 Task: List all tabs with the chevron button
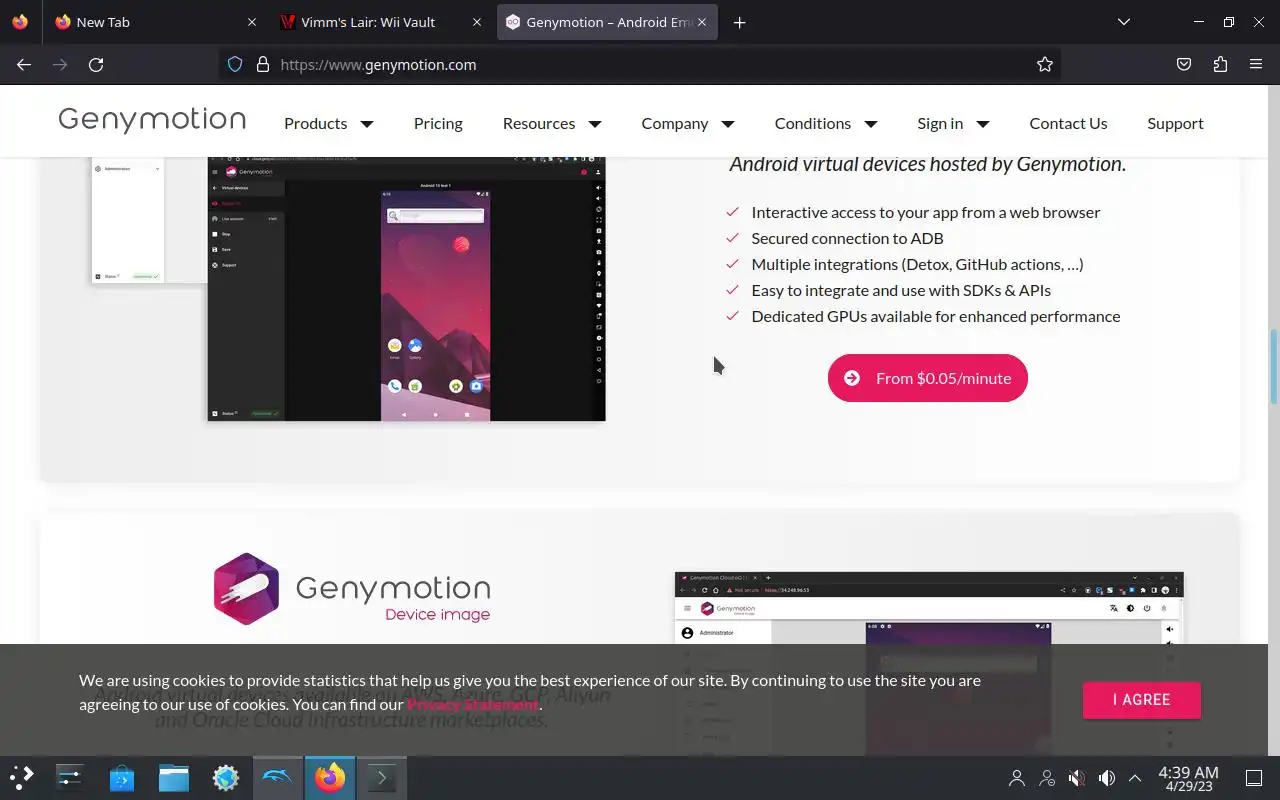(1124, 22)
